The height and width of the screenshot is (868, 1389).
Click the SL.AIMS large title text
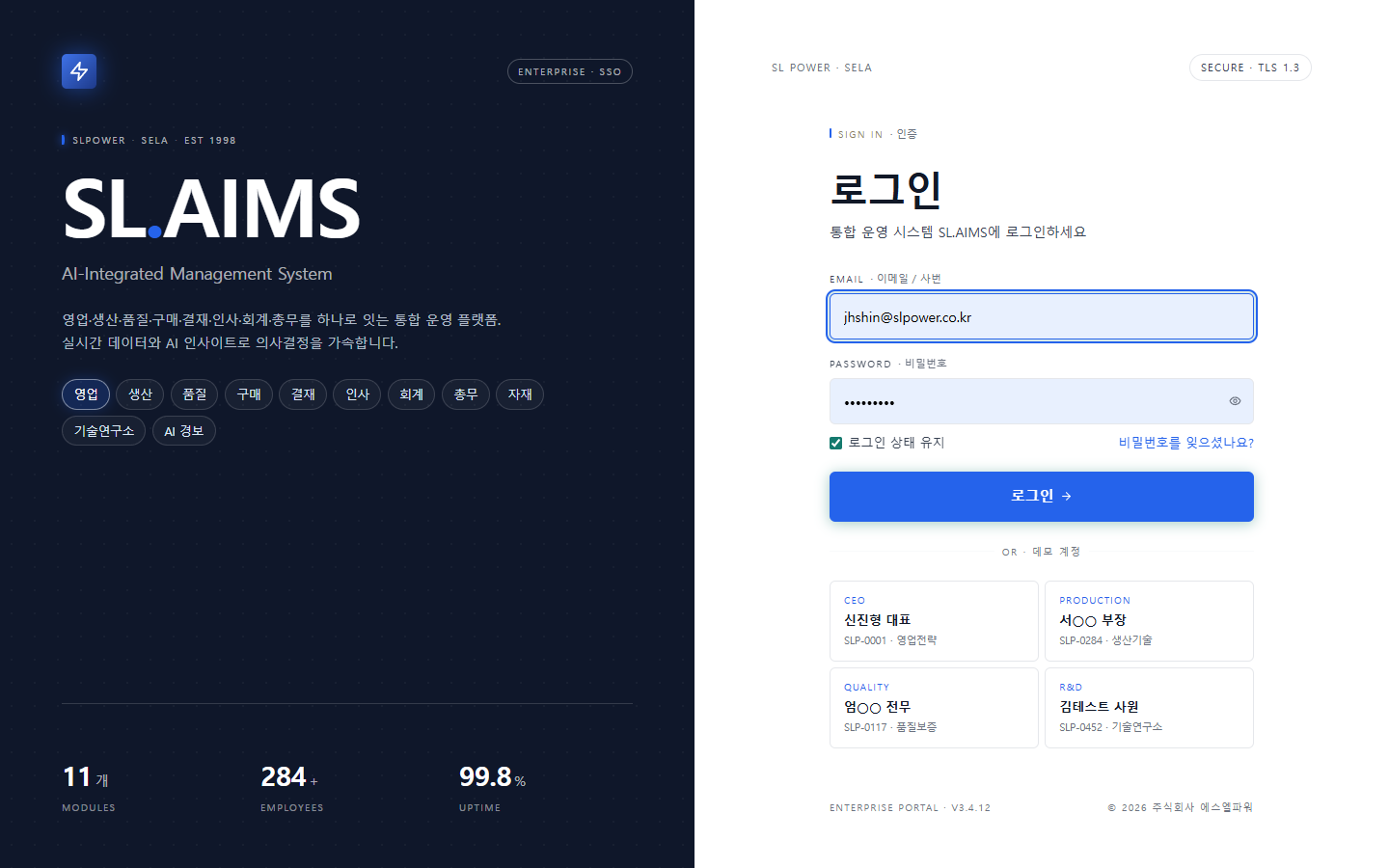pos(211,208)
